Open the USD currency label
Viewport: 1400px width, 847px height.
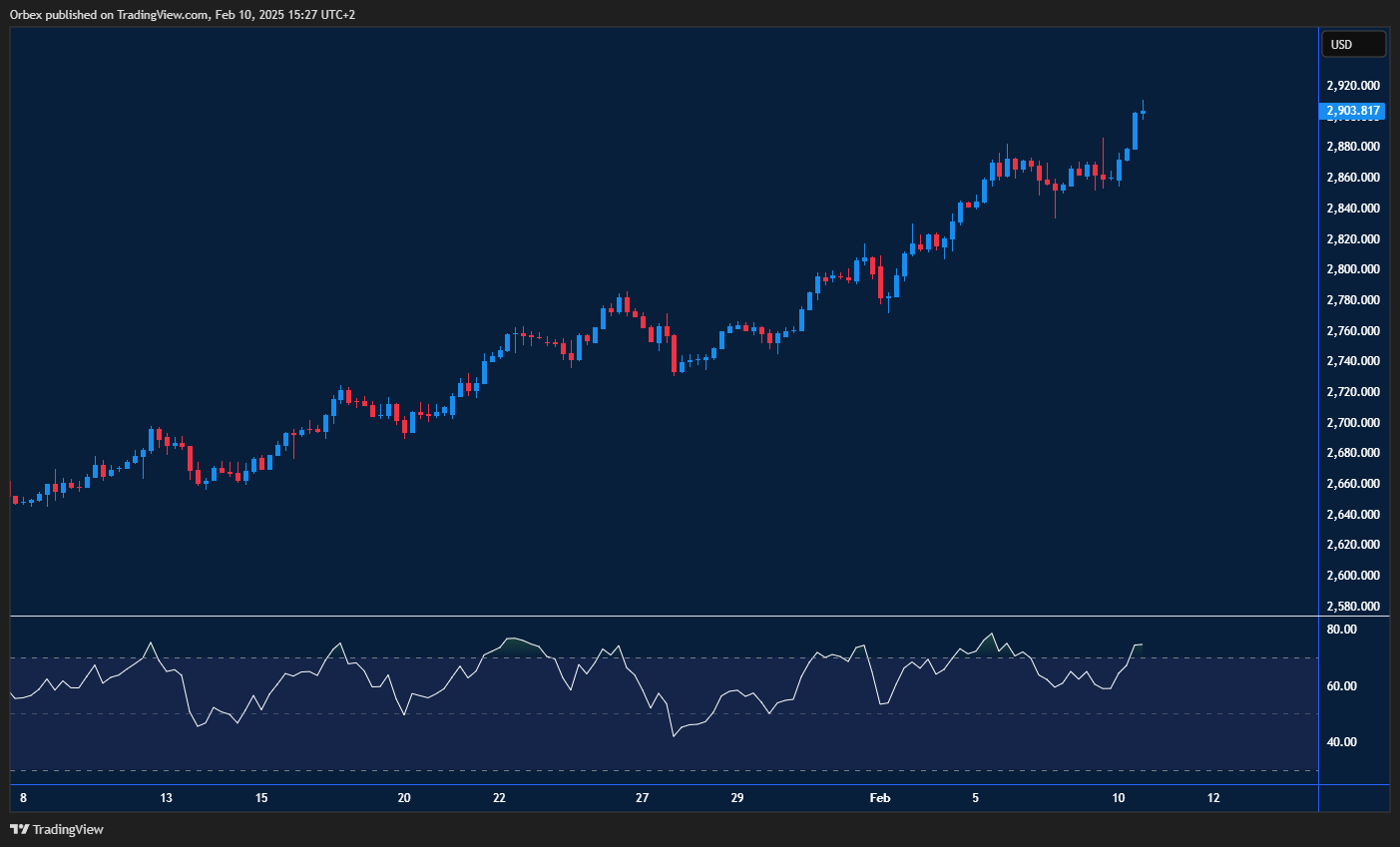(1353, 43)
